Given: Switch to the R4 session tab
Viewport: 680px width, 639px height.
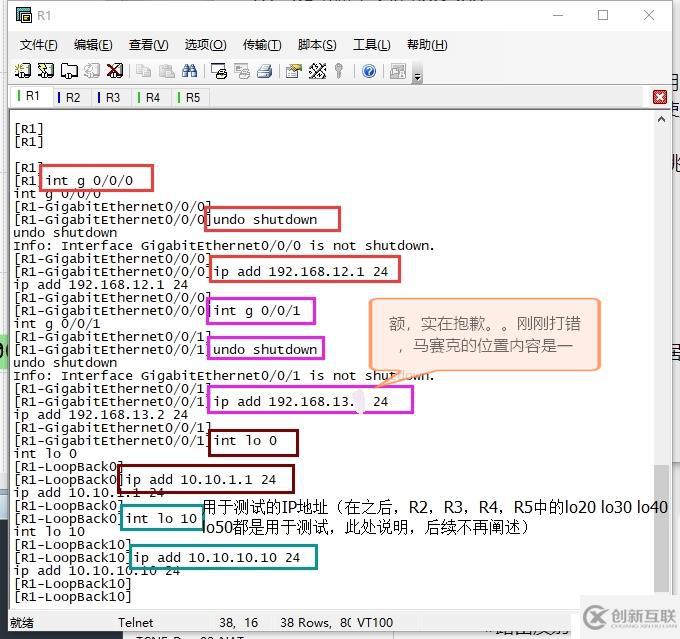Looking at the screenshot, I should (x=151, y=98).
